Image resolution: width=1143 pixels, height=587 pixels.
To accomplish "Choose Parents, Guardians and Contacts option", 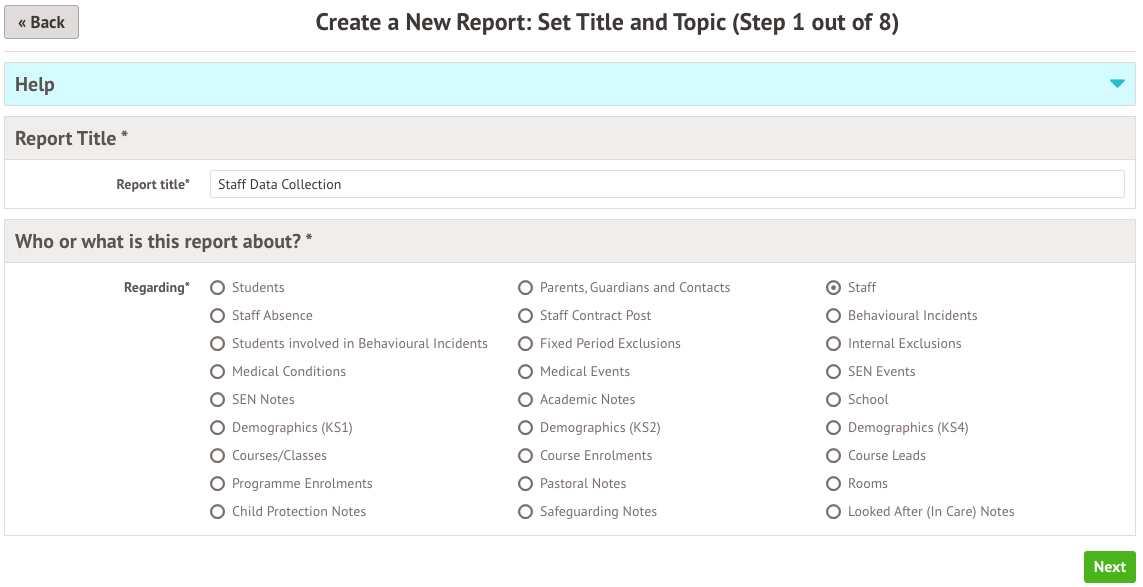I will [x=525, y=288].
